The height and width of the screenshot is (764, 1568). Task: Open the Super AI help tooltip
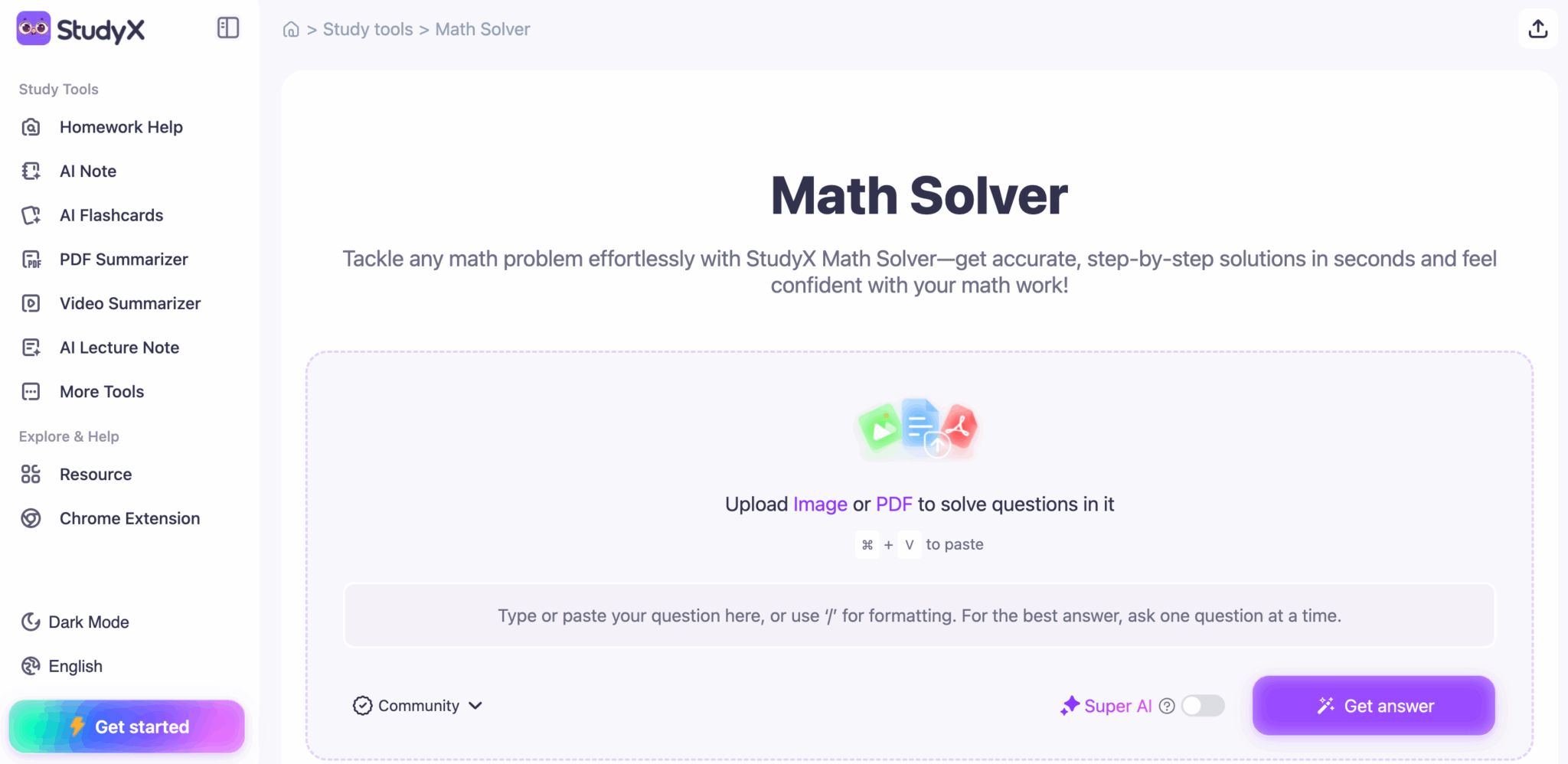[x=1167, y=706]
